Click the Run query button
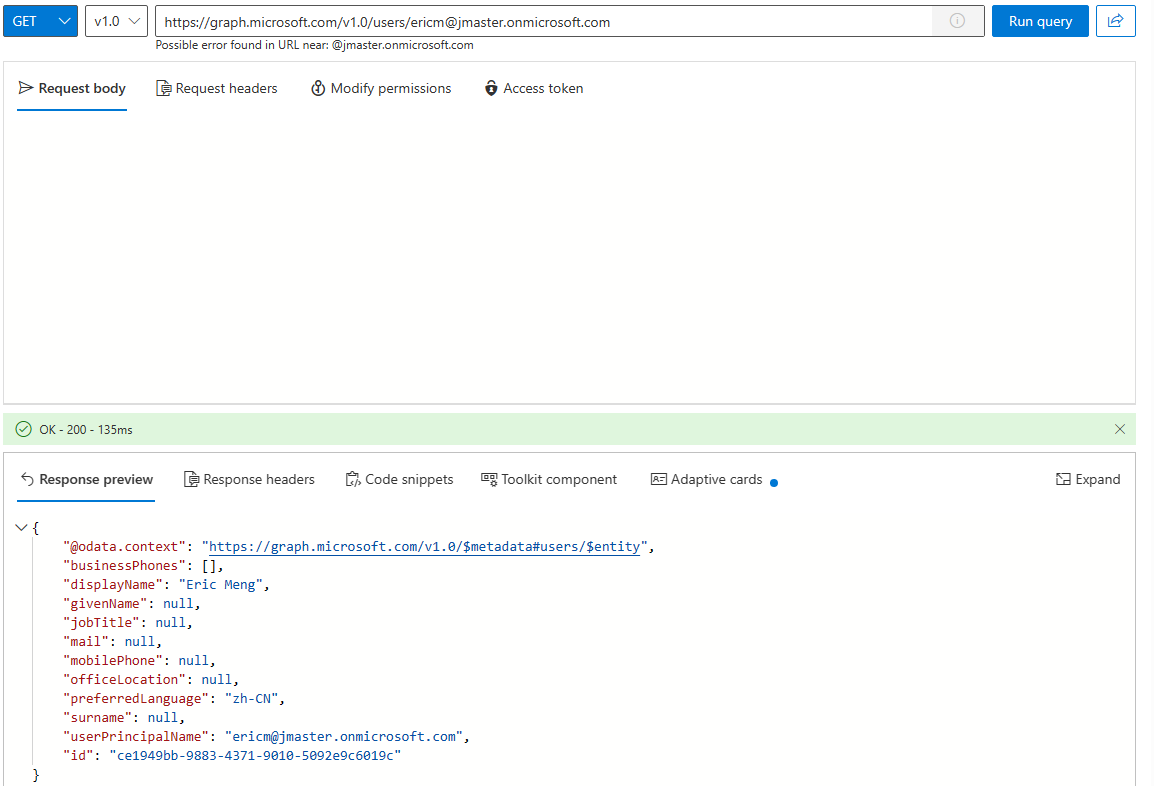Viewport: 1154px width, 786px height. click(1040, 20)
